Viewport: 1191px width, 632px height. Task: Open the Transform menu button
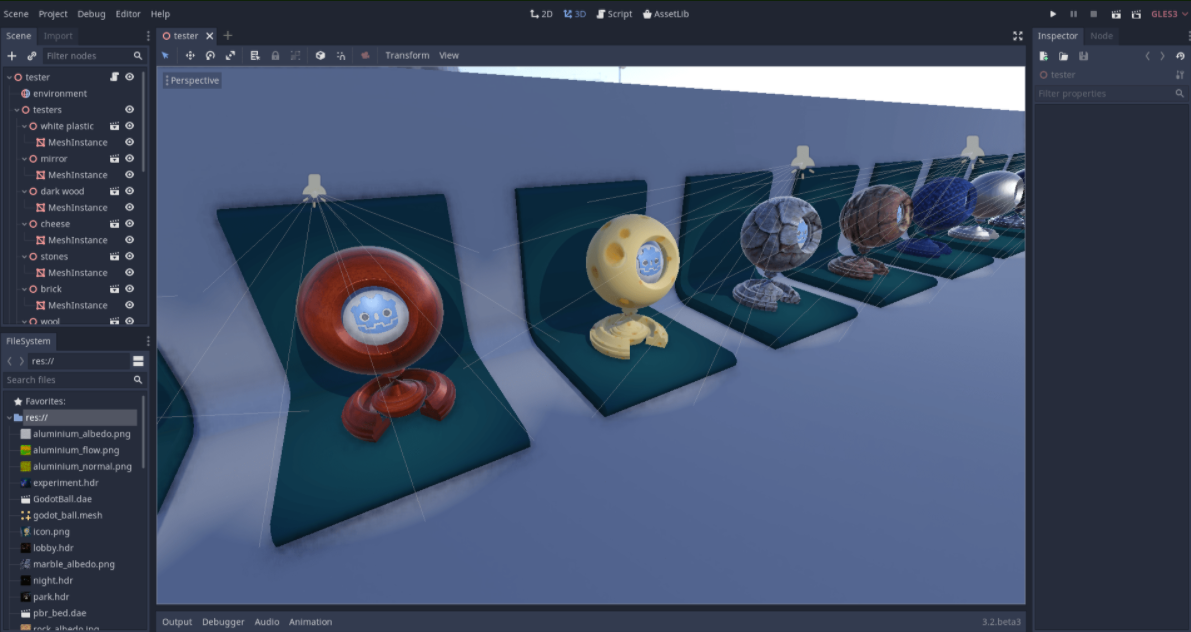pos(407,55)
